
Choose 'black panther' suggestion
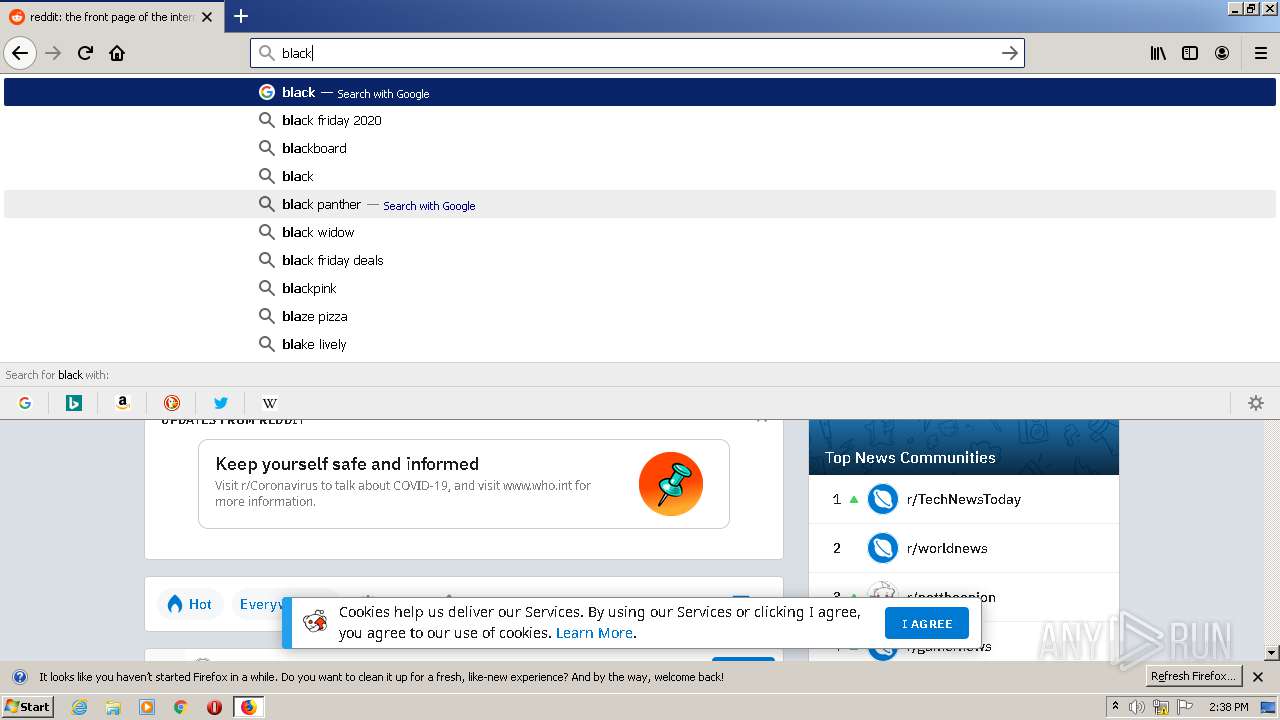click(640, 204)
